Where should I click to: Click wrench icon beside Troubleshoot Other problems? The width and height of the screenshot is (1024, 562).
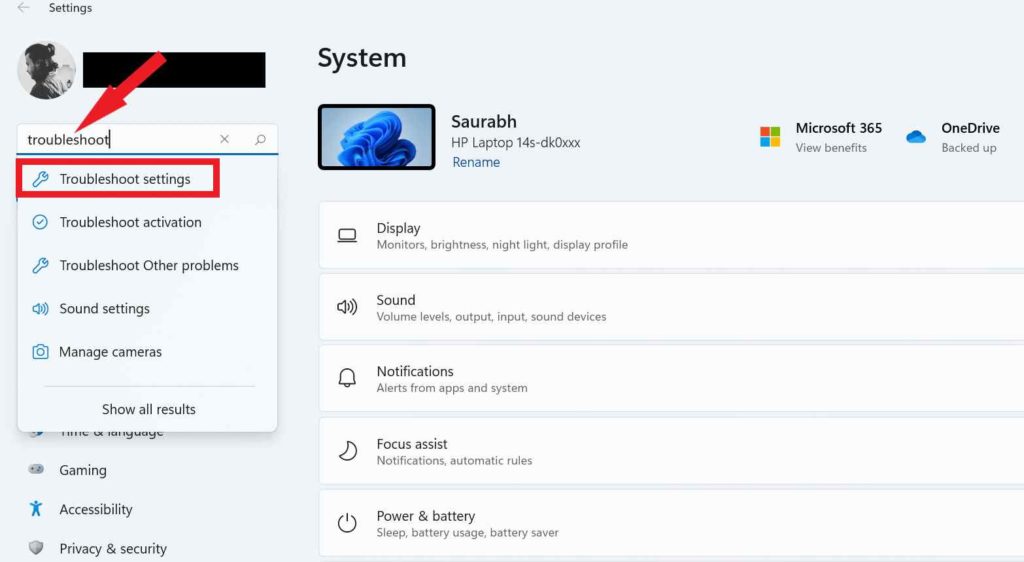click(x=40, y=266)
